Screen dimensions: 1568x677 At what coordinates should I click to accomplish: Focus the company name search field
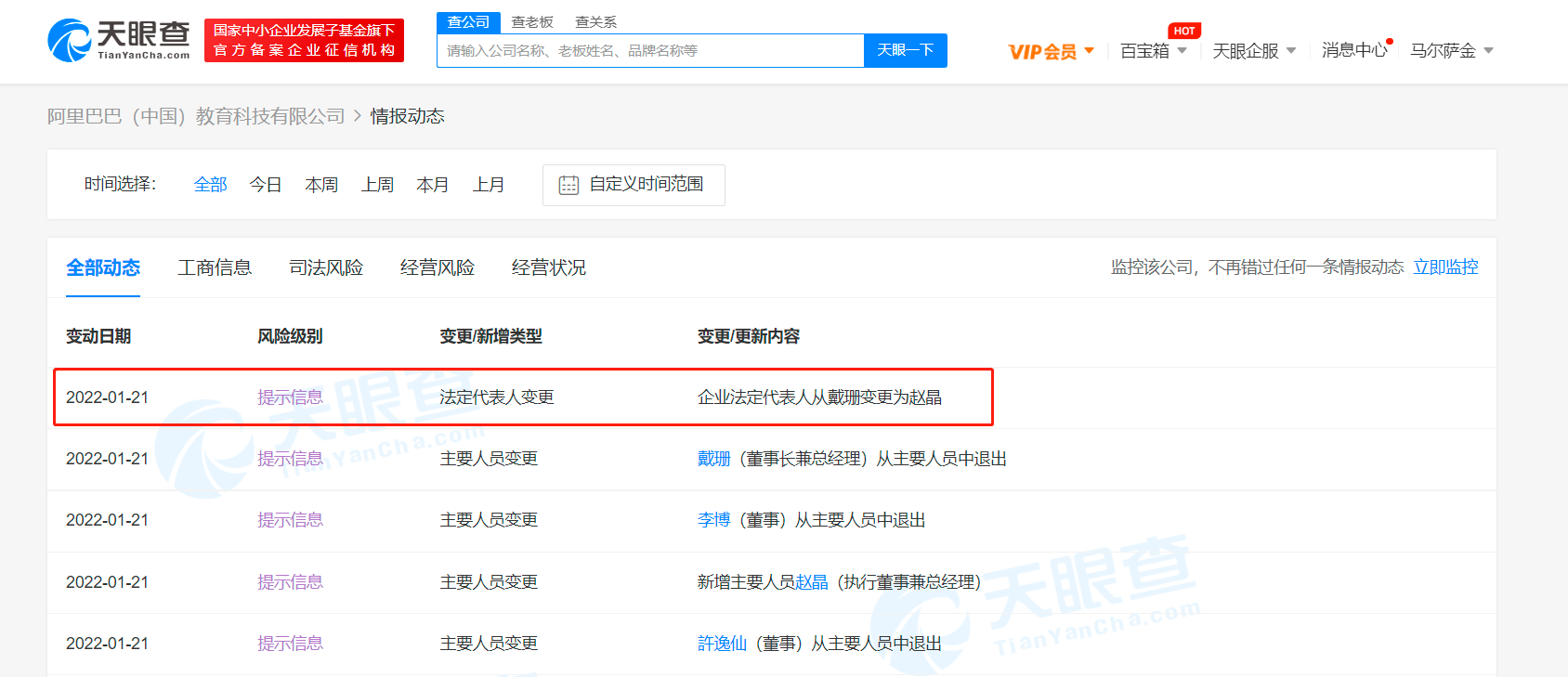pos(650,51)
